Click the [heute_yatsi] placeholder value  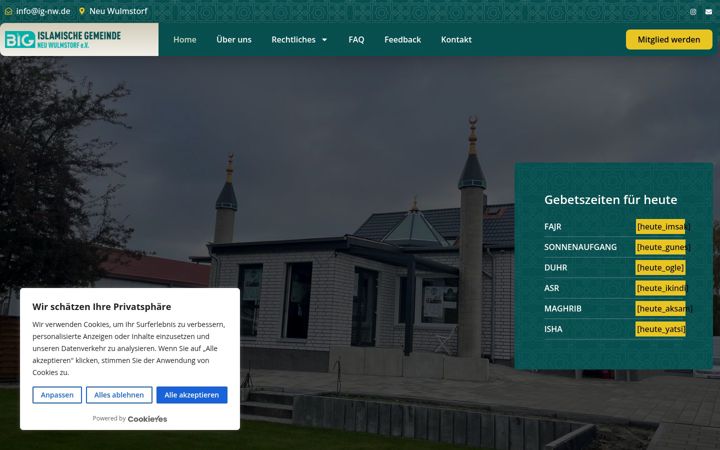tap(661, 329)
